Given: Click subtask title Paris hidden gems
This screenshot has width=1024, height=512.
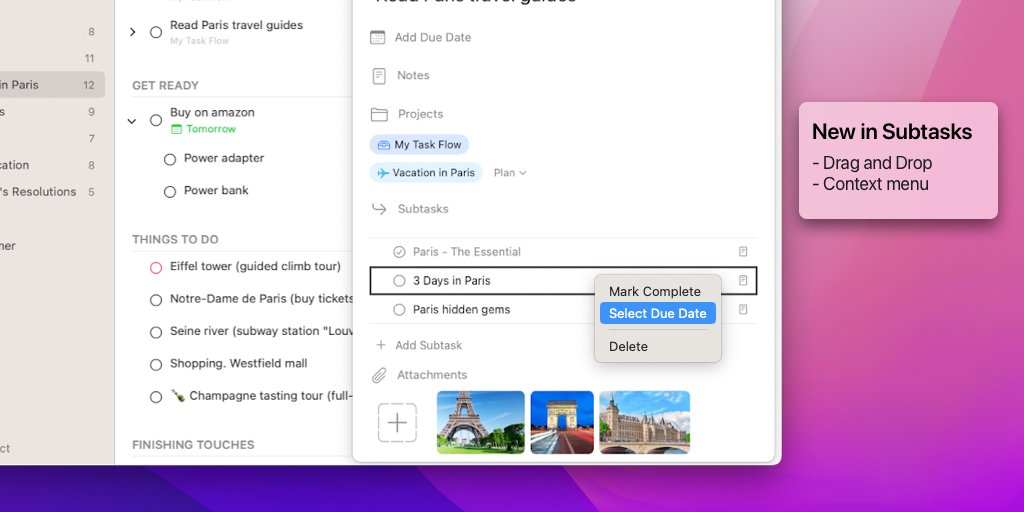Looking at the screenshot, I should tap(462, 310).
